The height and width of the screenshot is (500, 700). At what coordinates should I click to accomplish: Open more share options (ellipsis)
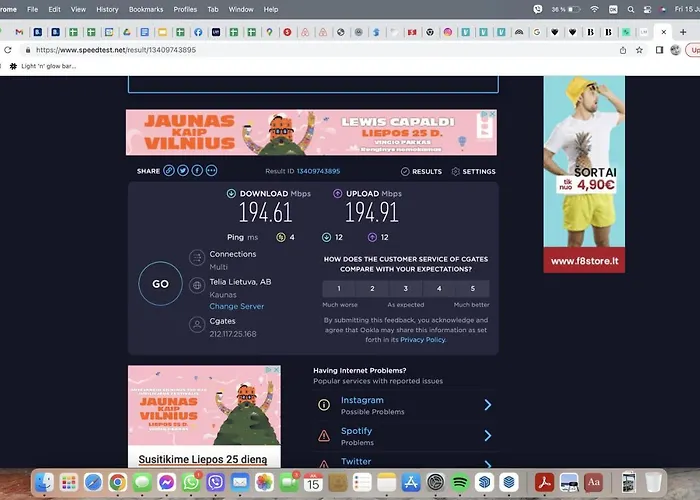point(211,171)
